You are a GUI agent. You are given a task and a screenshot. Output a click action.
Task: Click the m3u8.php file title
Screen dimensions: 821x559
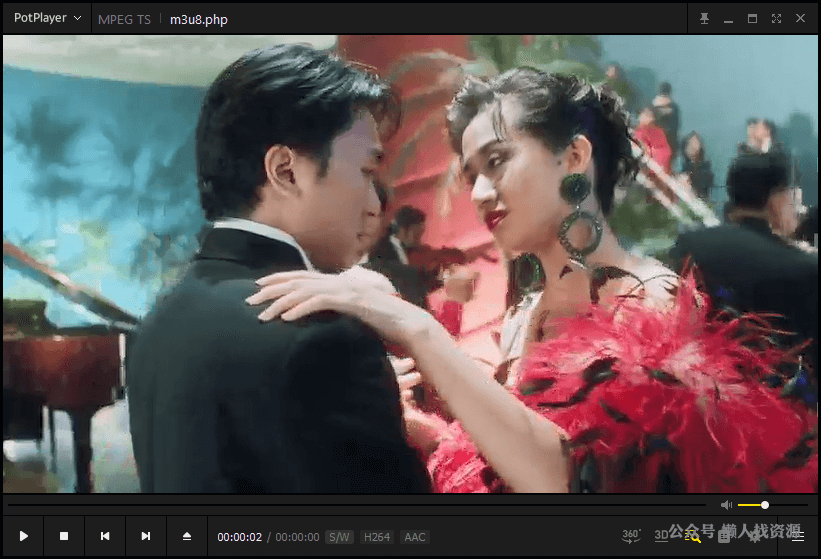pos(198,20)
